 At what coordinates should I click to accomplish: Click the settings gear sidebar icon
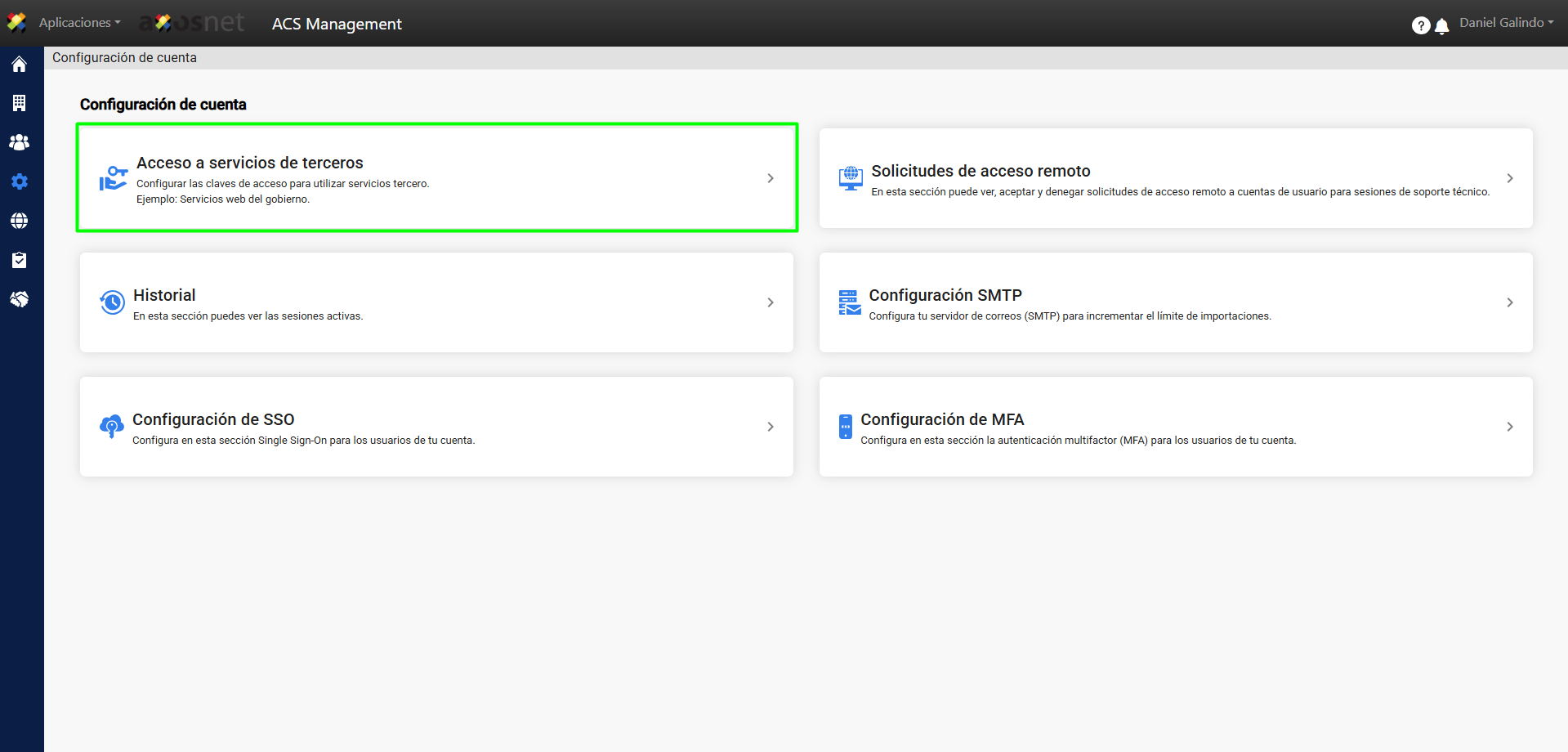[19, 181]
